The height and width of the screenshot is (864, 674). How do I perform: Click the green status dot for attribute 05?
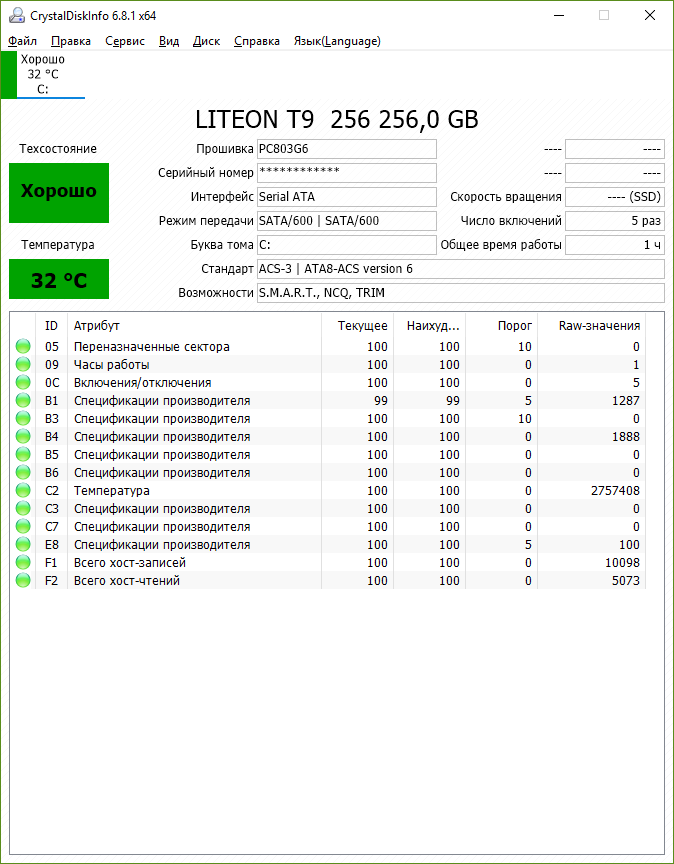(23, 347)
